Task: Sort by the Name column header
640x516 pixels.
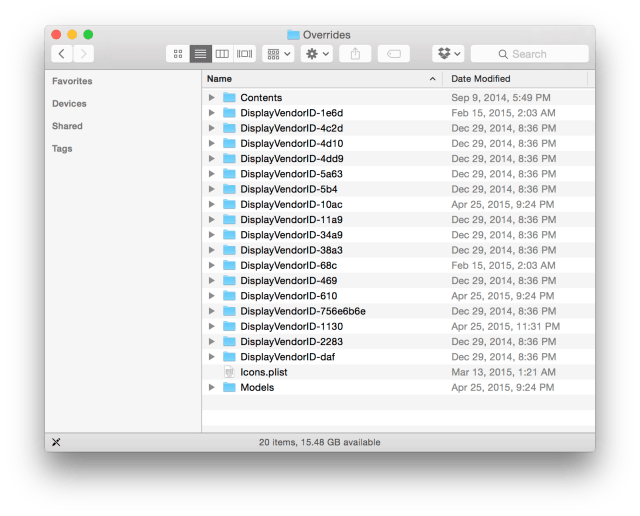Action: [320, 78]
